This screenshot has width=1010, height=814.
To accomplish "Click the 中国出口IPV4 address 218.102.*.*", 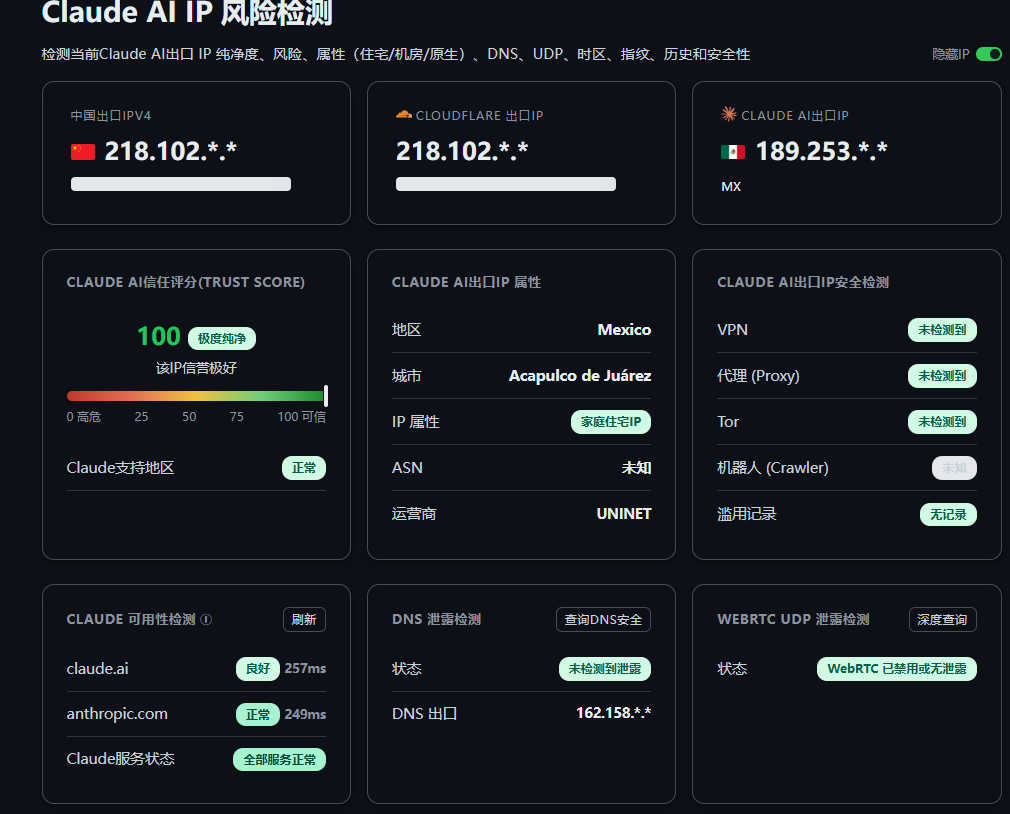I will pyautogui.click(x=171, y=151).
